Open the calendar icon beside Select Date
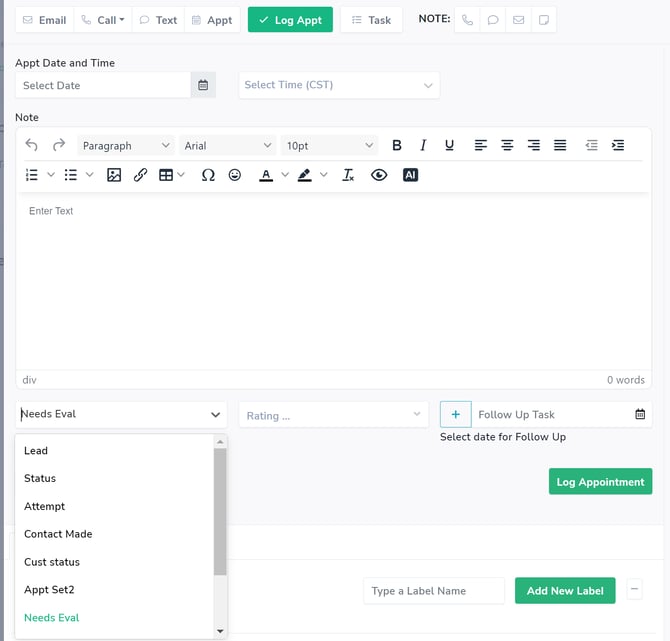The width and height of the screenshot is (670, 641). (203, 85)
